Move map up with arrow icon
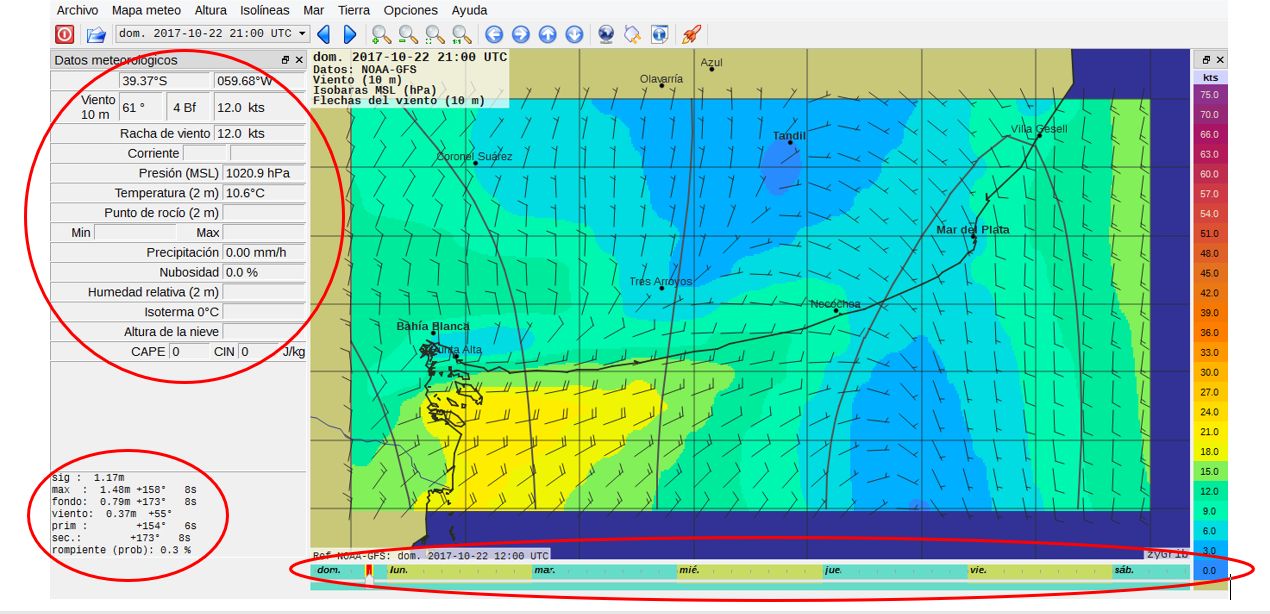The width and height of the screenshot is (1270, 614). (547, 34)
